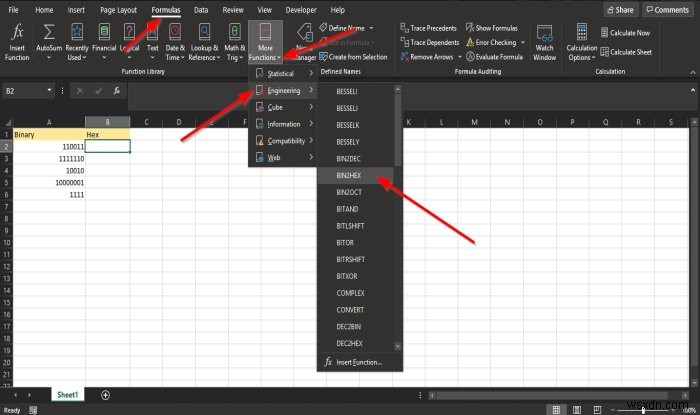Image resolution: width=700 pixels, height=415 pixels.
Task: Open Recently Used functions list
Action: pos(77,42)
